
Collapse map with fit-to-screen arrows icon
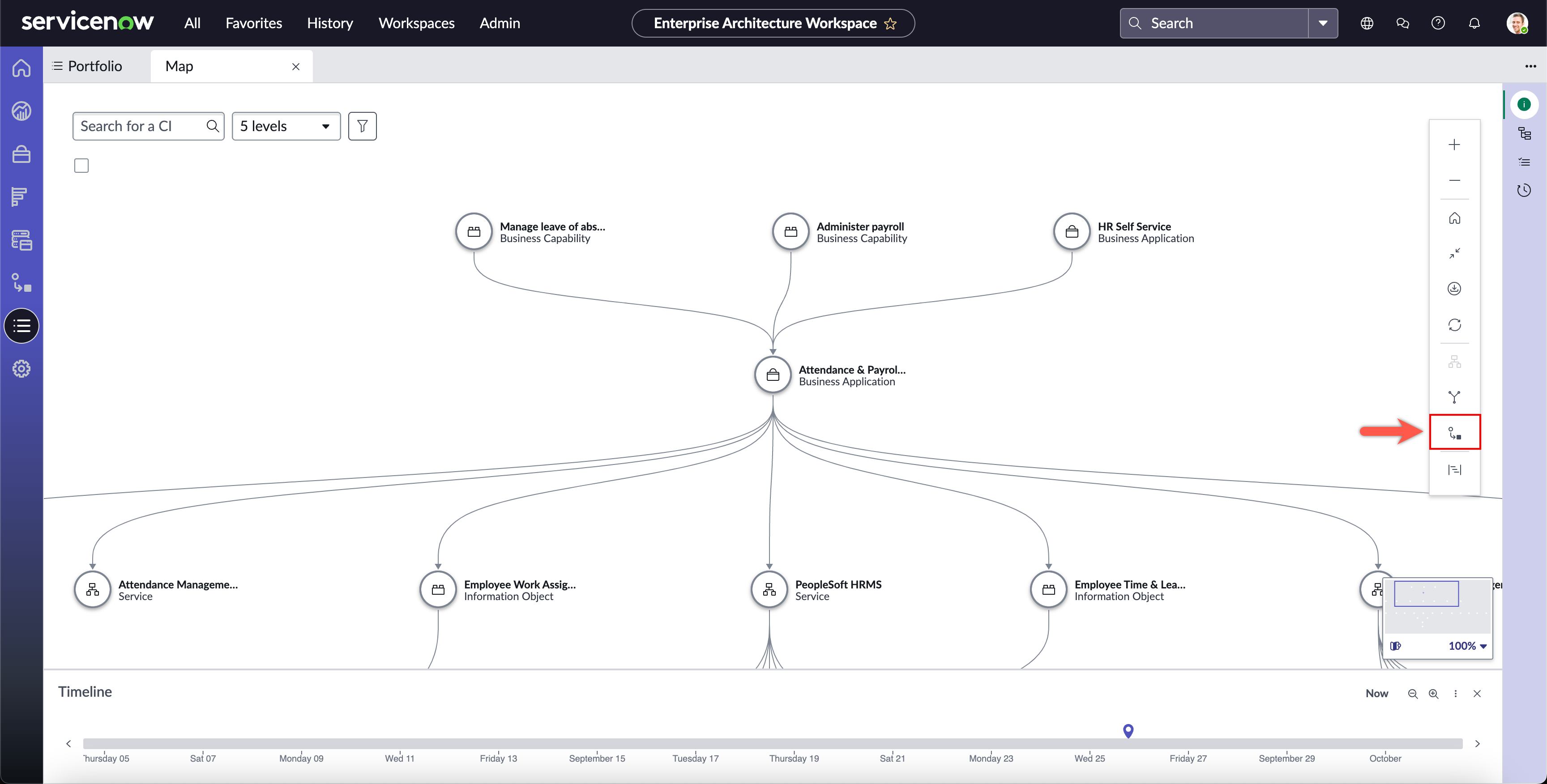(1454, 253)
